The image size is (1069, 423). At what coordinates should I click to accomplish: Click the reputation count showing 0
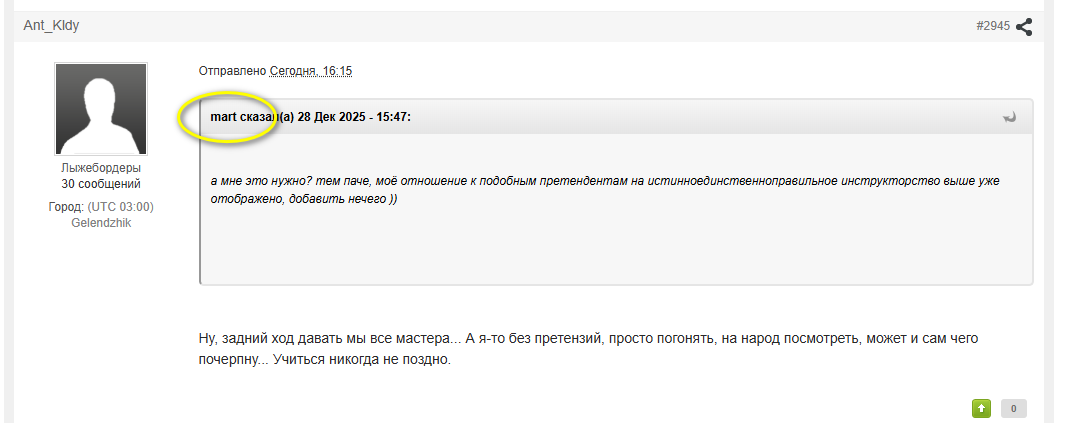1013,408
